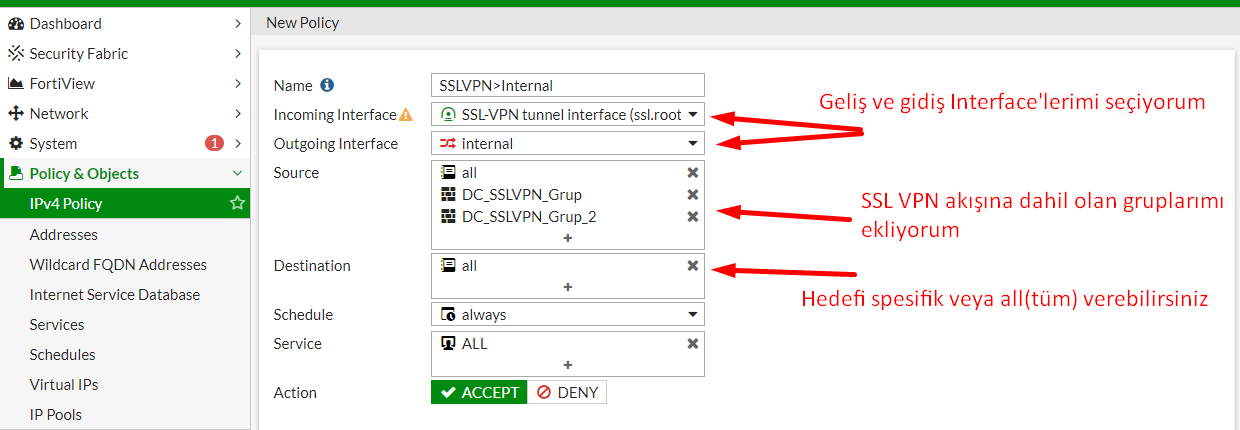This screenshot has width=1240, height=430.
Task: Remove DC_SSLVPN_Grup from Source list
Action: [x=692, y=195]
